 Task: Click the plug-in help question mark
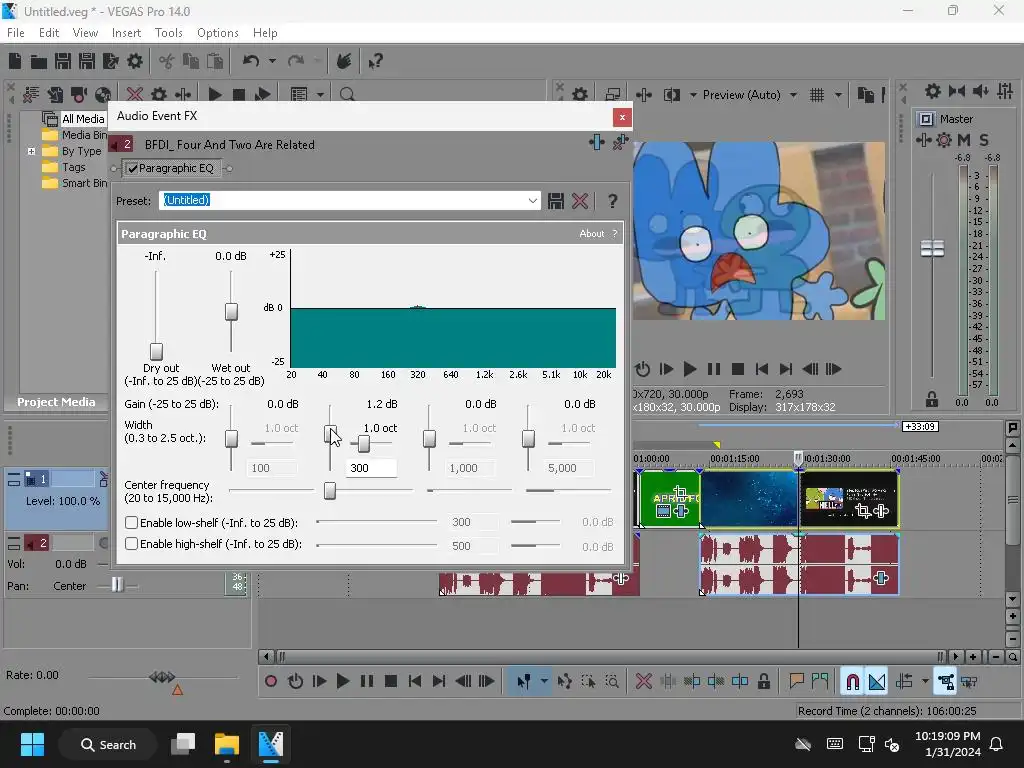[x=613, y=201]
